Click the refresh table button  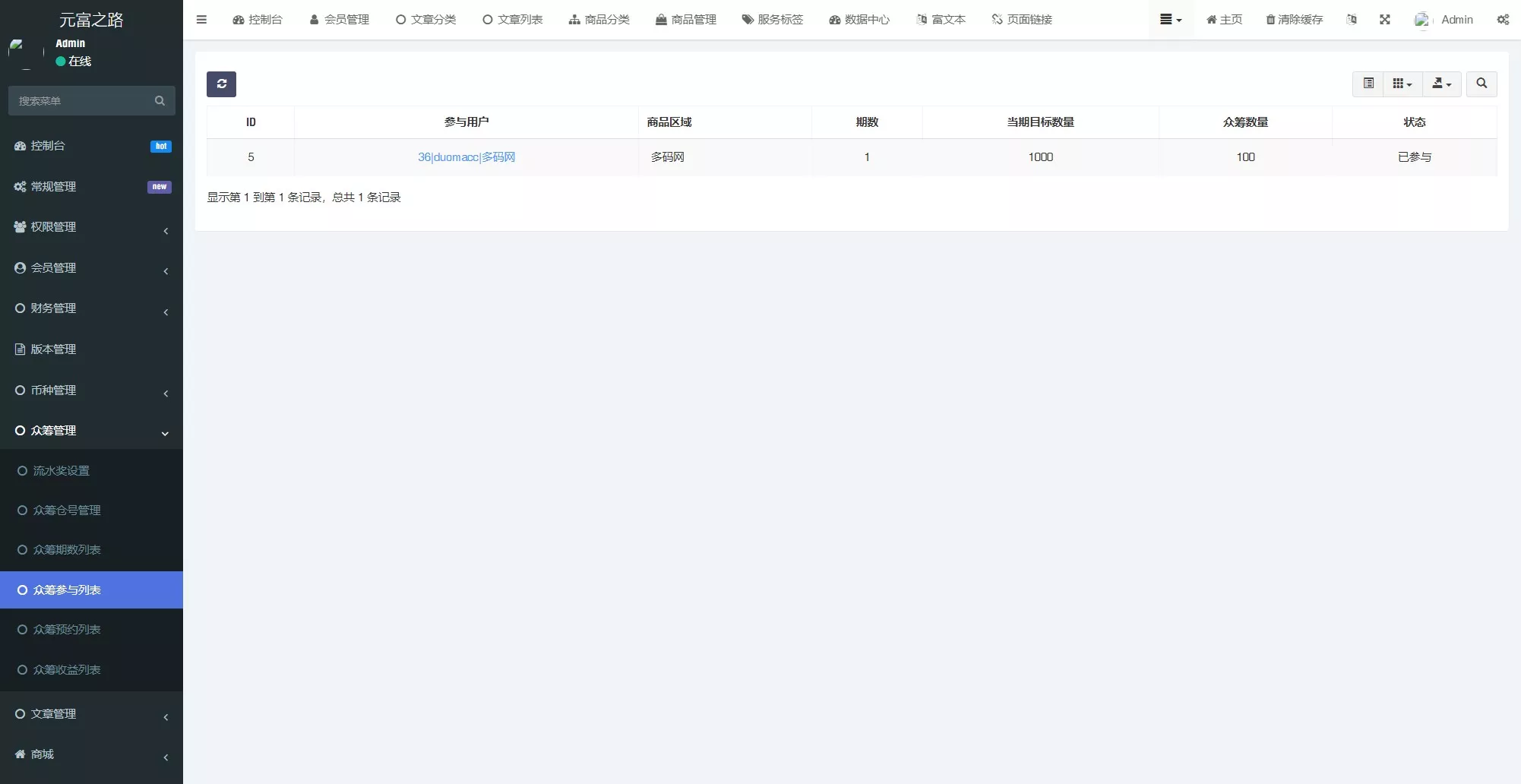coord(221,84)
